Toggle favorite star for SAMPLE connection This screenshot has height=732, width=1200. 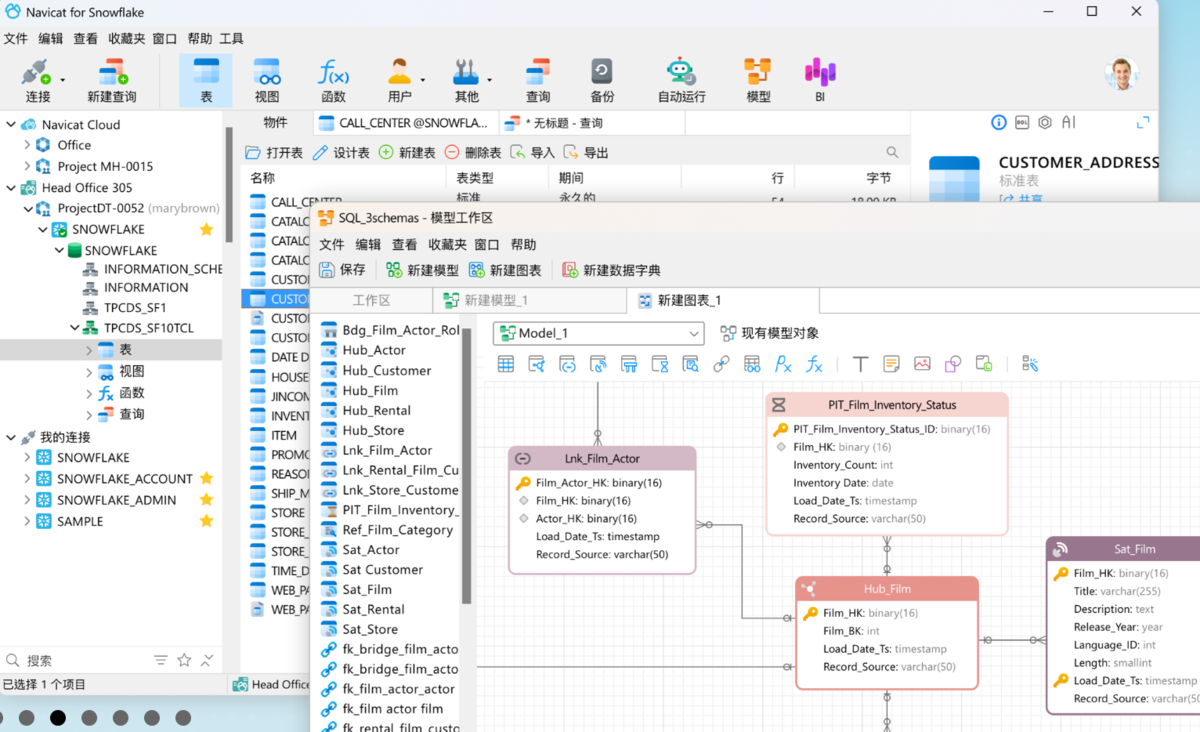[206, 521]
